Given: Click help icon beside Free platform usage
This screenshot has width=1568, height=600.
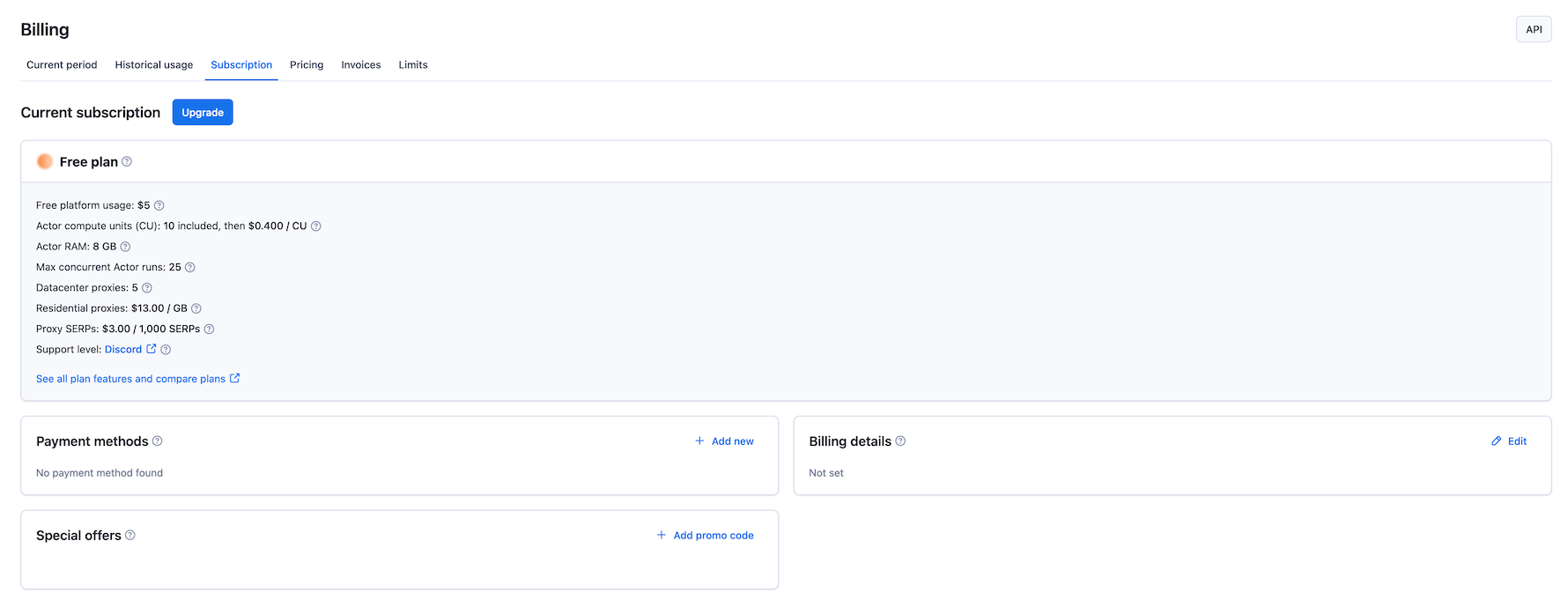Looking at the screenshot, I should point(159,205).
